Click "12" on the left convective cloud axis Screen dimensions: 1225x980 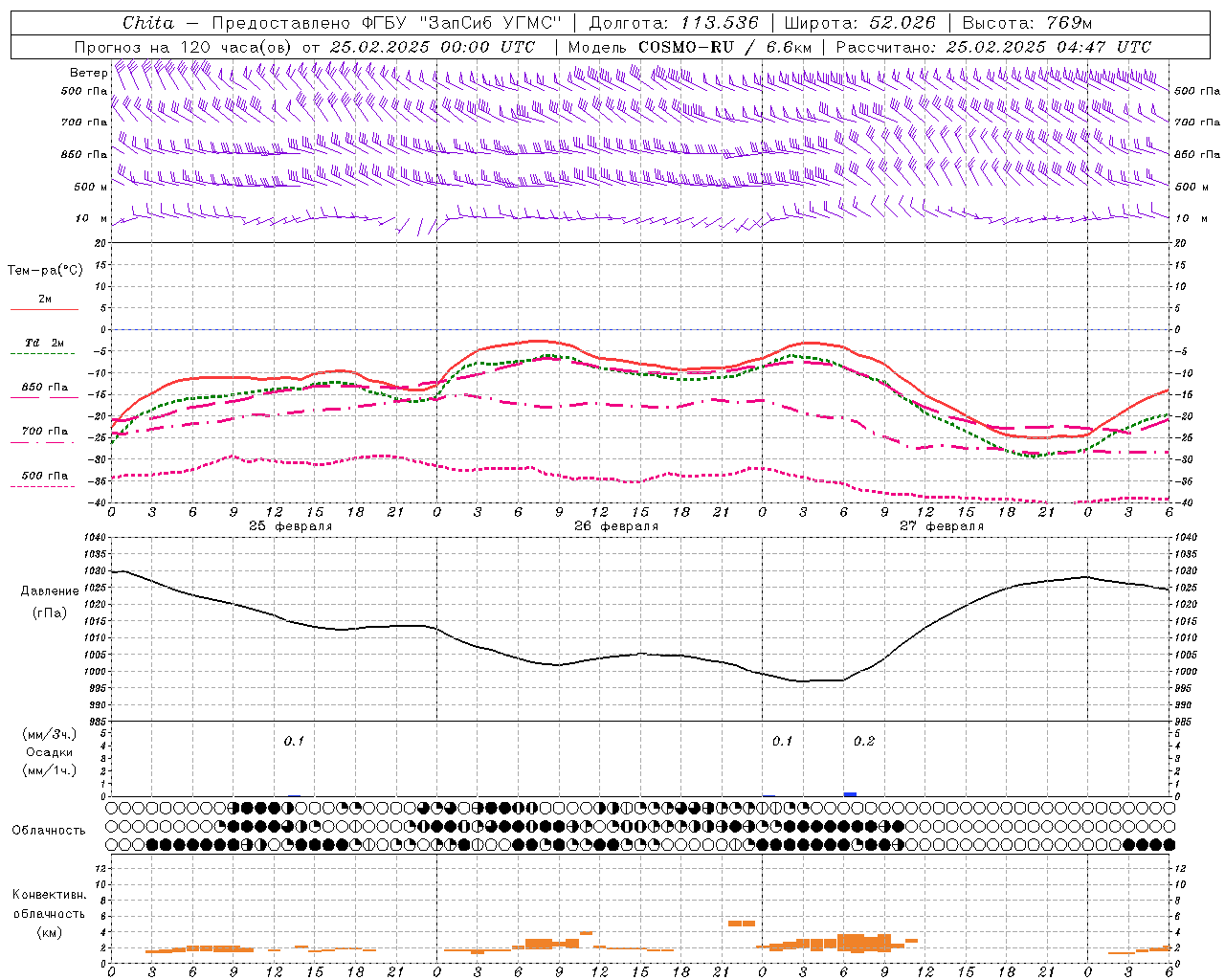(x=100, y=869)
